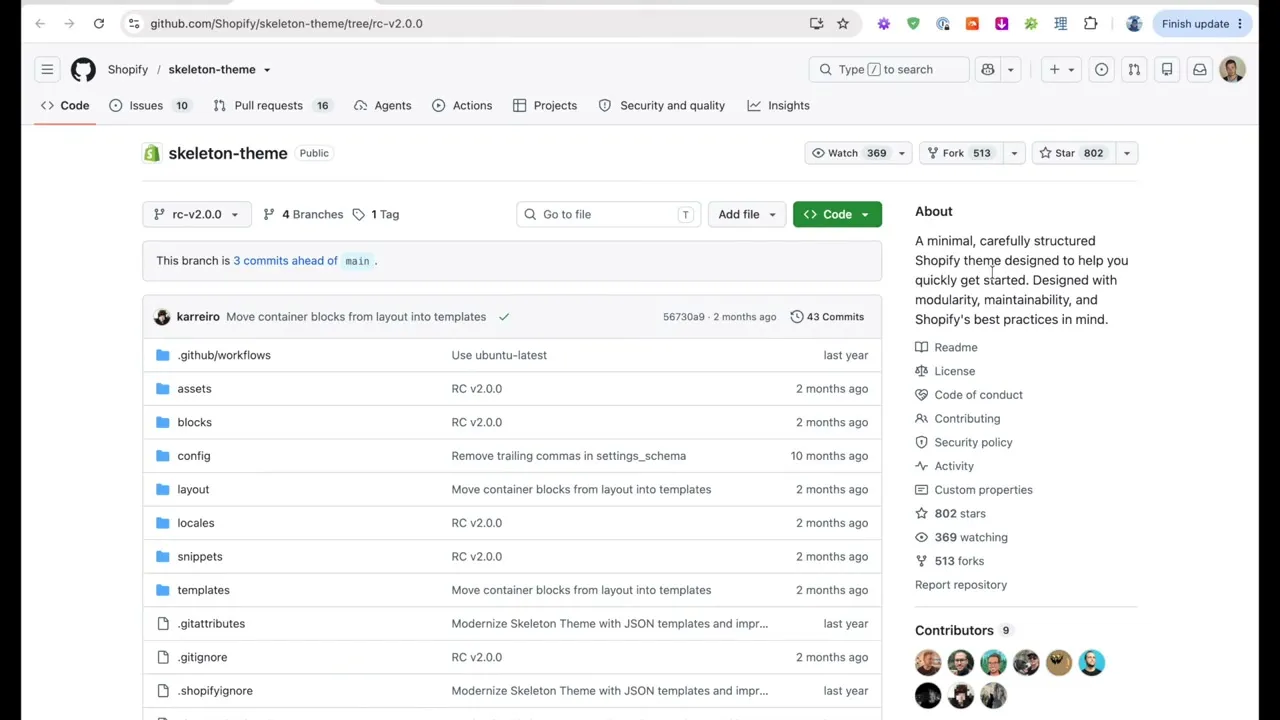Viewport: 1280px width, 720px height.
Task: Open the GitHub hamburger navigation menu
Action: click(47, 69)
